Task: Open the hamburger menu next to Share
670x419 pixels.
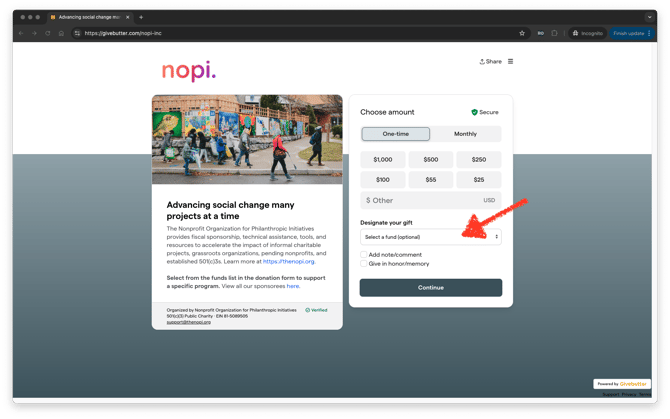Action: 510,62
